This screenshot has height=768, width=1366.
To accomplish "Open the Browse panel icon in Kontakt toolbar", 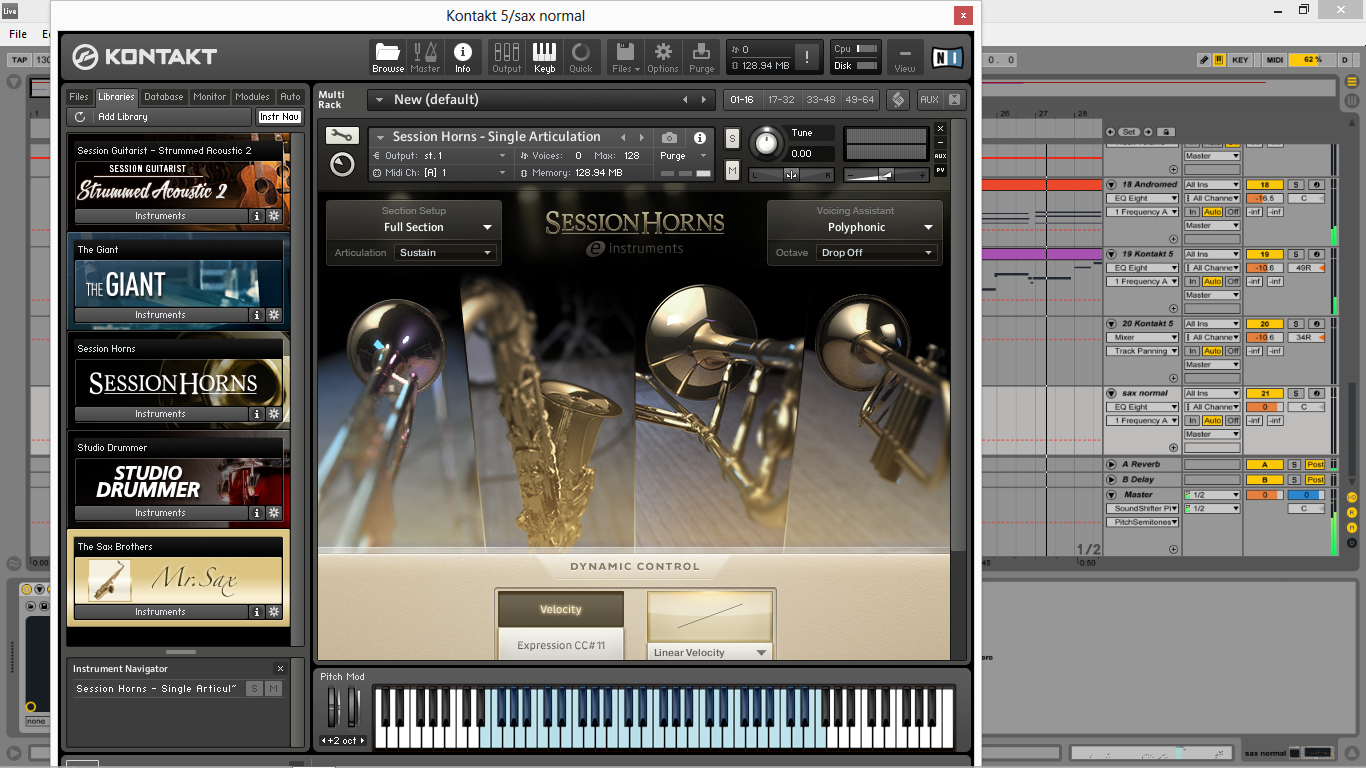I will (387, 56).
